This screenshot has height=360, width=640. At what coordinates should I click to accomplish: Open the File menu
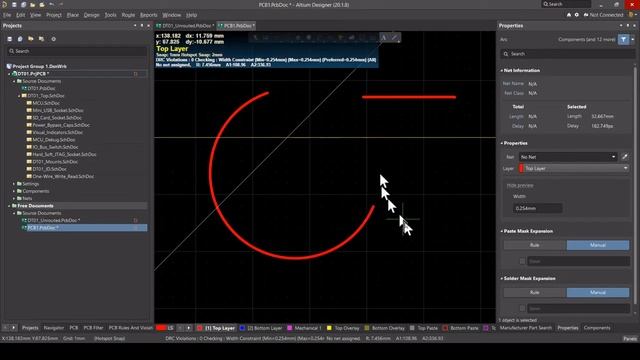point(7,15)
